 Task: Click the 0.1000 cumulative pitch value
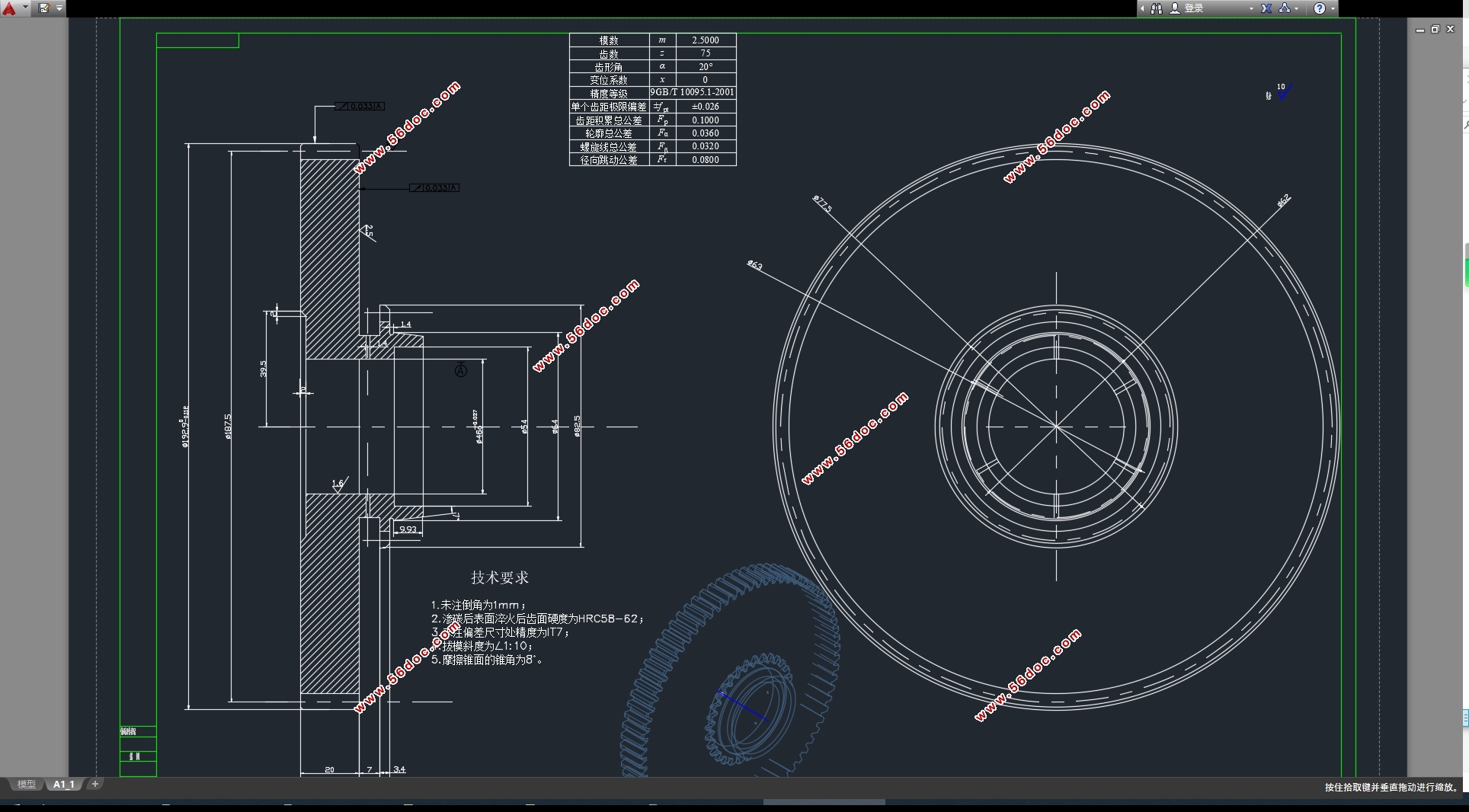coord(706,120)
